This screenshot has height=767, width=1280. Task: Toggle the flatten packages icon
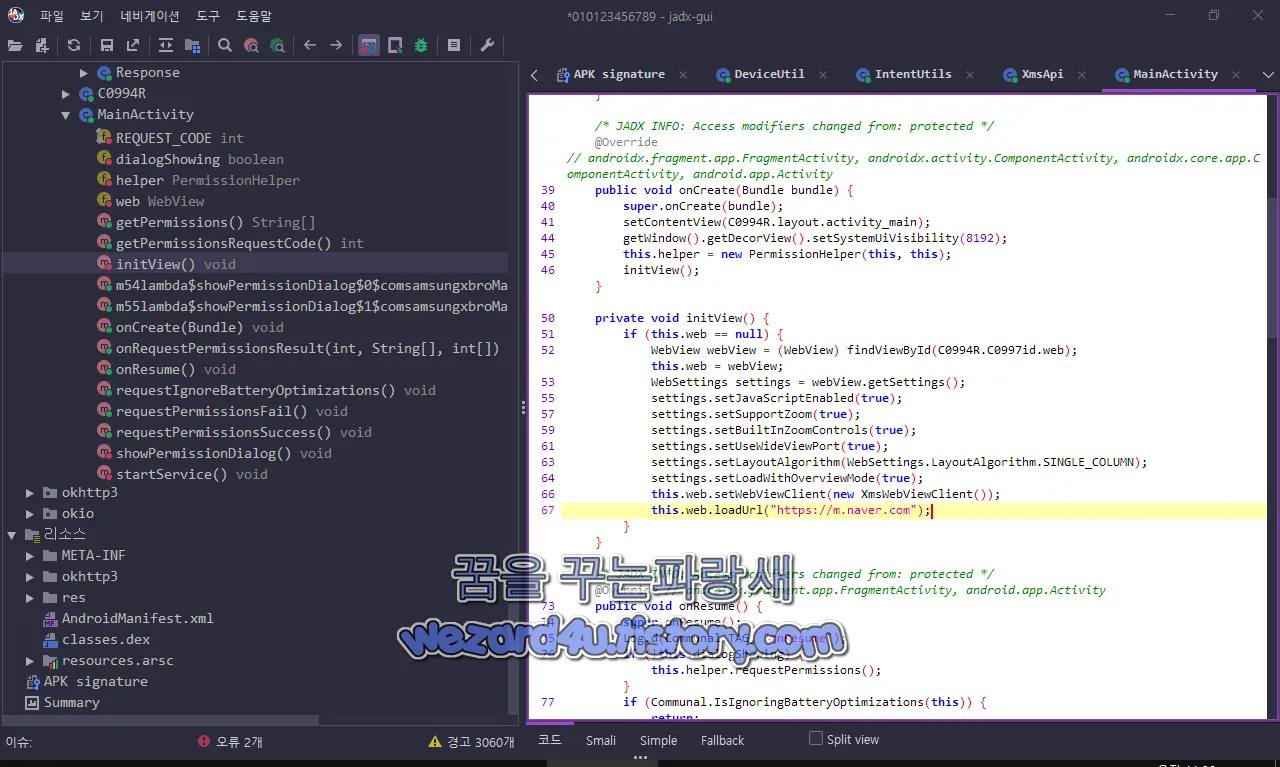tap(192, 45)
